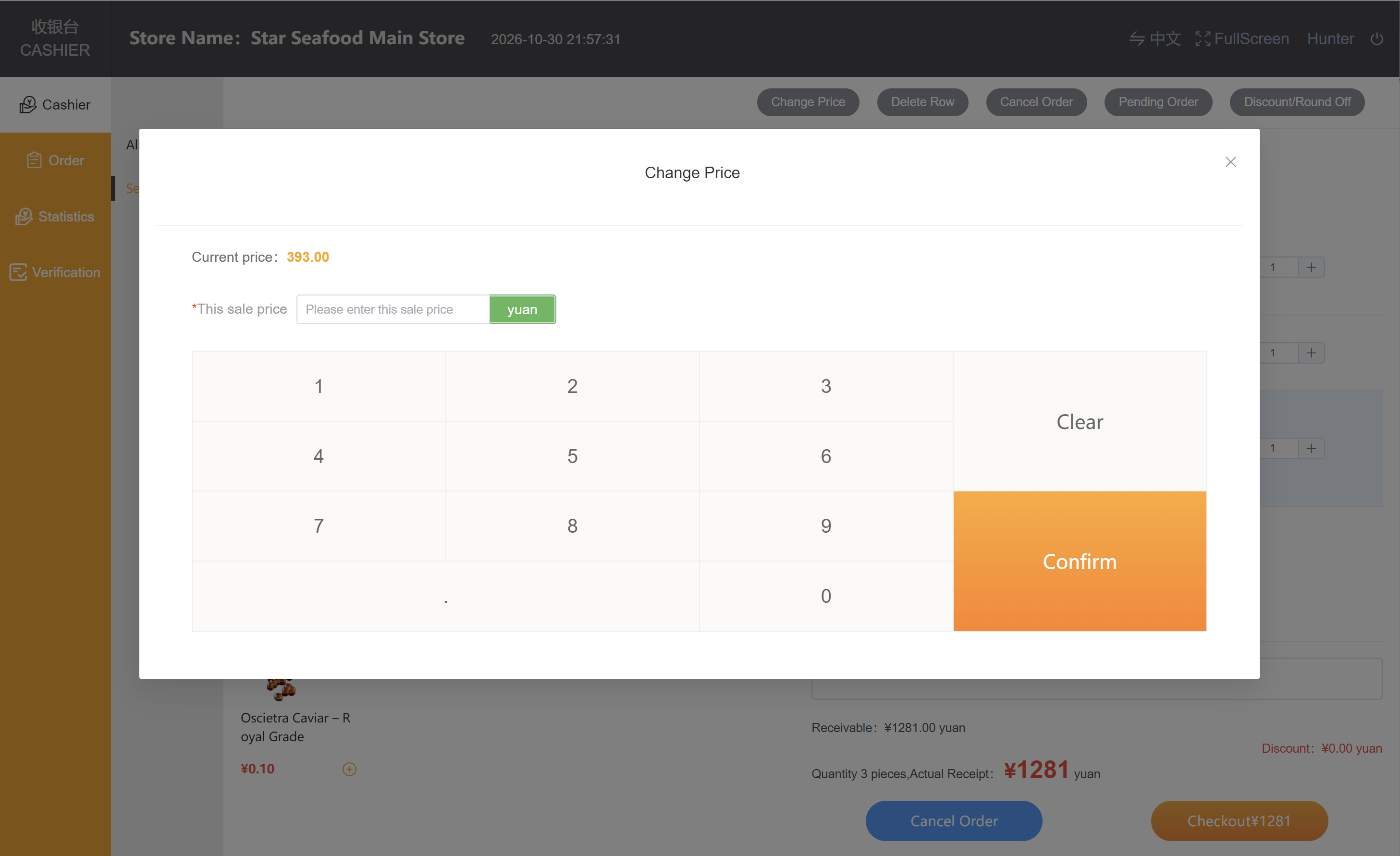Click the Pending Order toolbar button
This screenshot has height=856, width=1400.
pyautogui.click(x=1158, y=102)
